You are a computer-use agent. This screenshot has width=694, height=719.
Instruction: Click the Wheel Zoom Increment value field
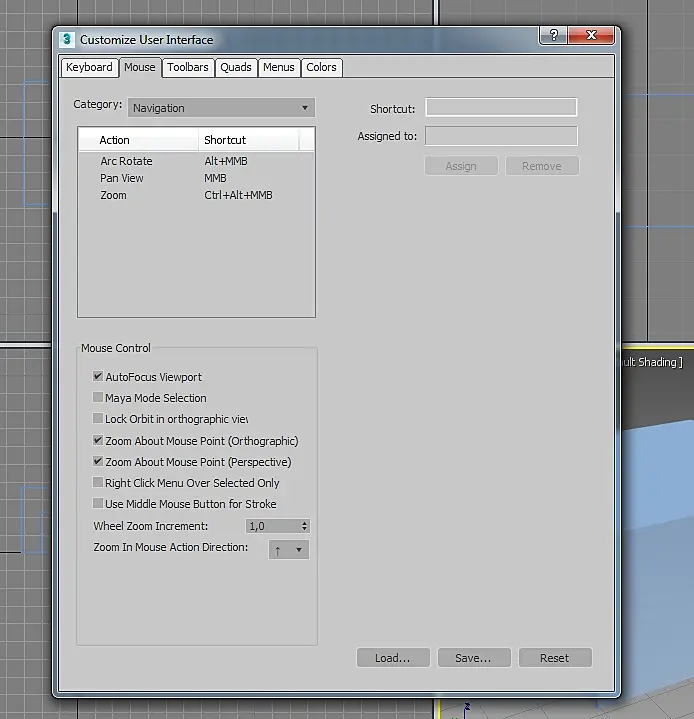click(273, 526)
